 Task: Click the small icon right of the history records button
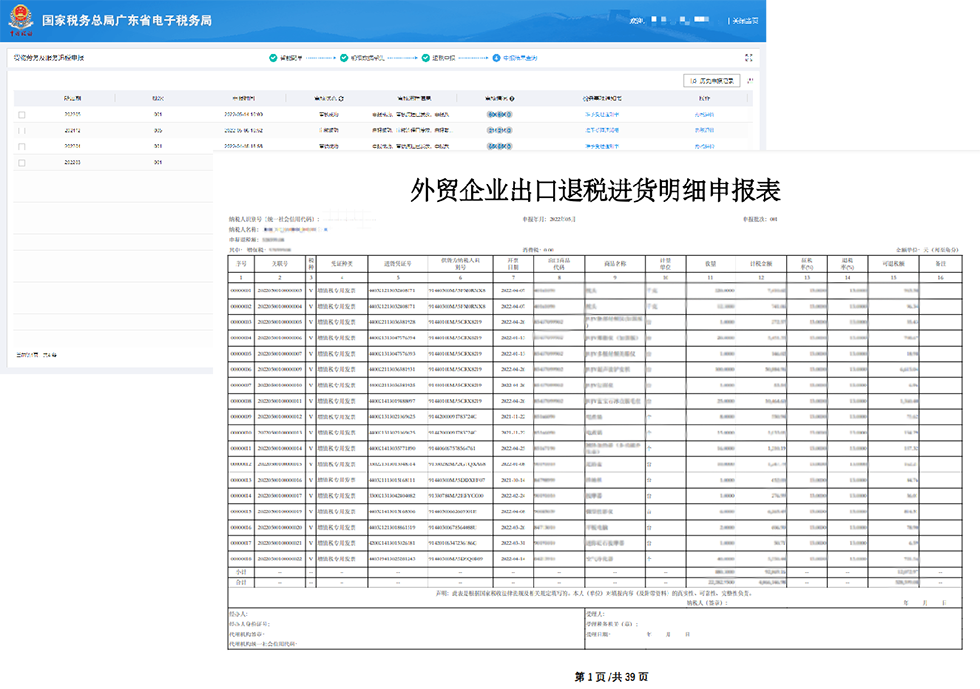click(750, 81)
